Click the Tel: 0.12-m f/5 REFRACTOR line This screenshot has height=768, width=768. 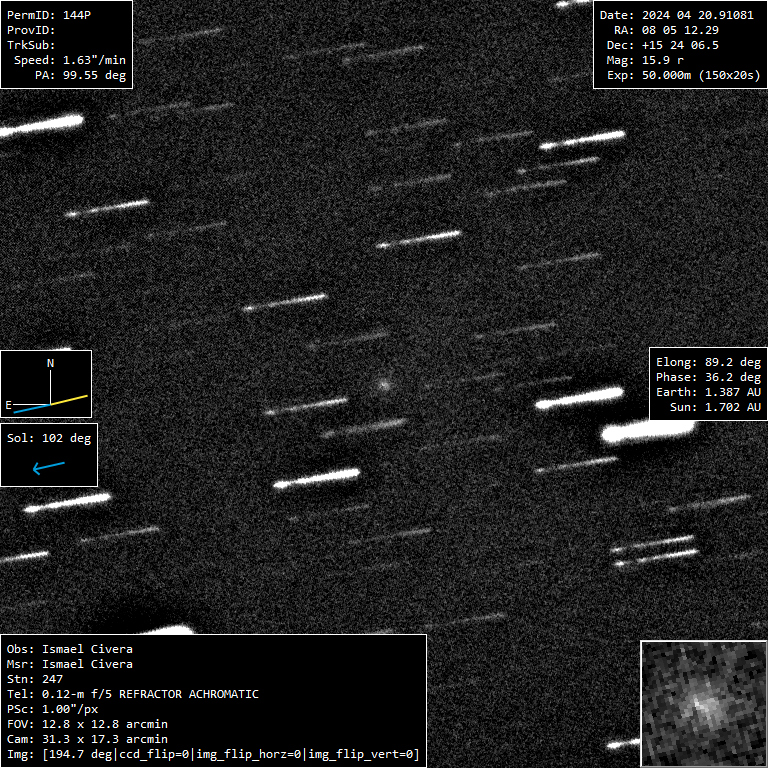(133, 695)
